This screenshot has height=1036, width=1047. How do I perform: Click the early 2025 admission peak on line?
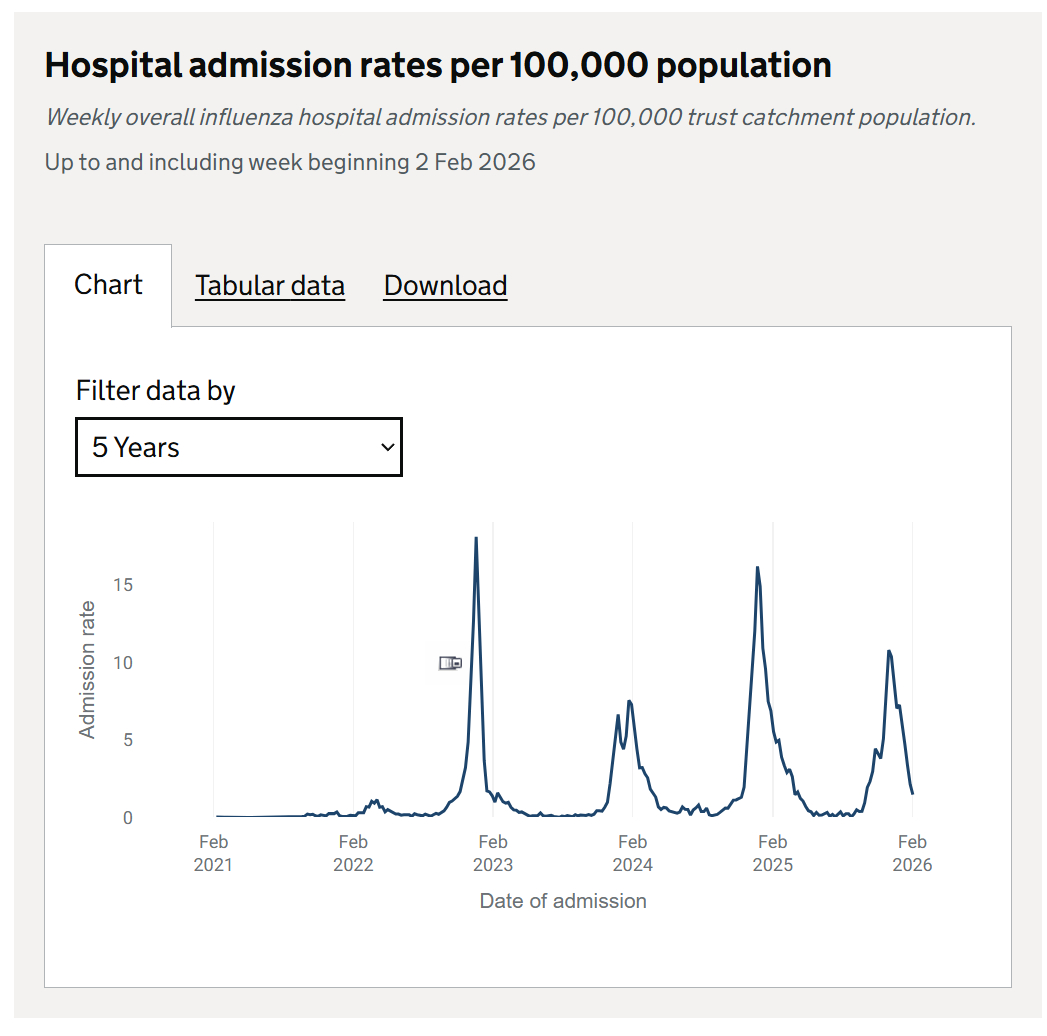[757, 569]
